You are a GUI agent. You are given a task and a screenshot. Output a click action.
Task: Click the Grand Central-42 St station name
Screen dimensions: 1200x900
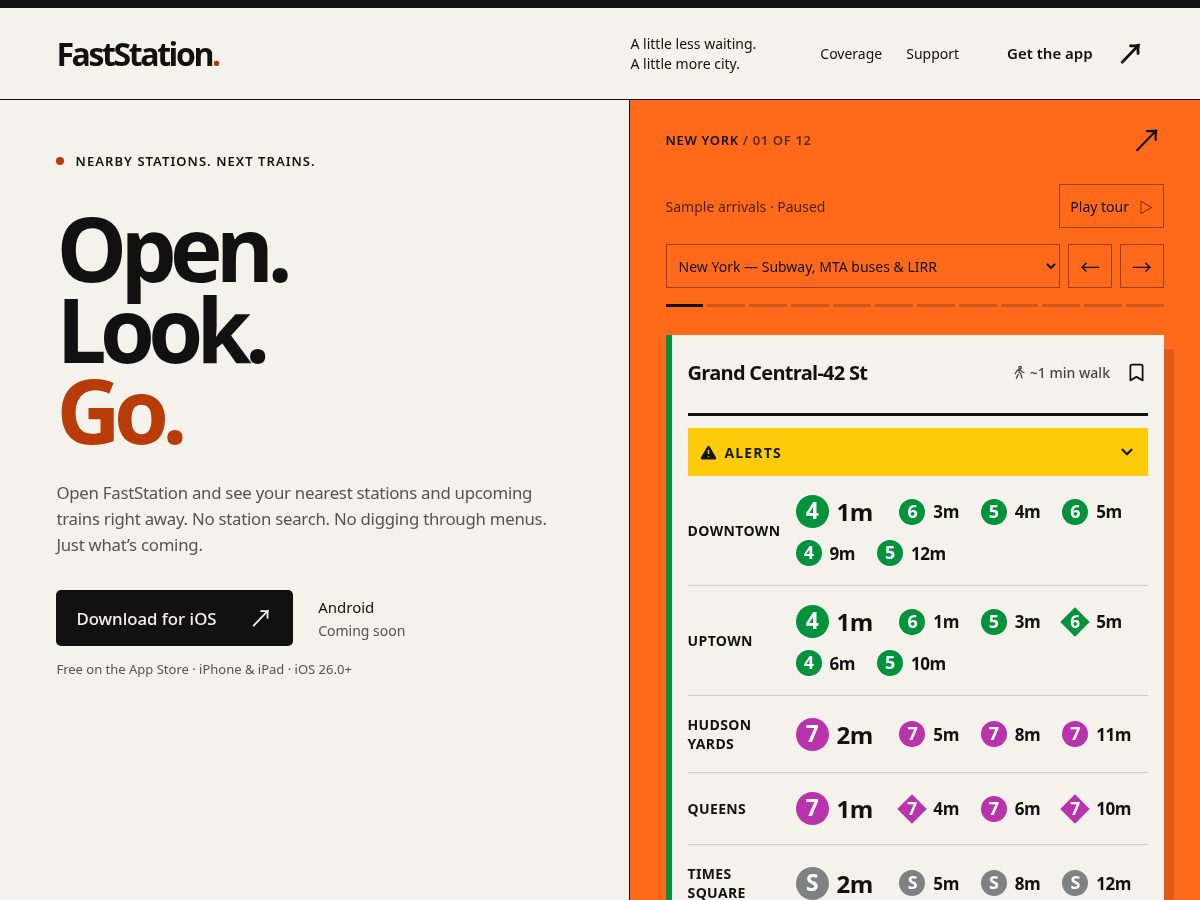coord(777,373)
